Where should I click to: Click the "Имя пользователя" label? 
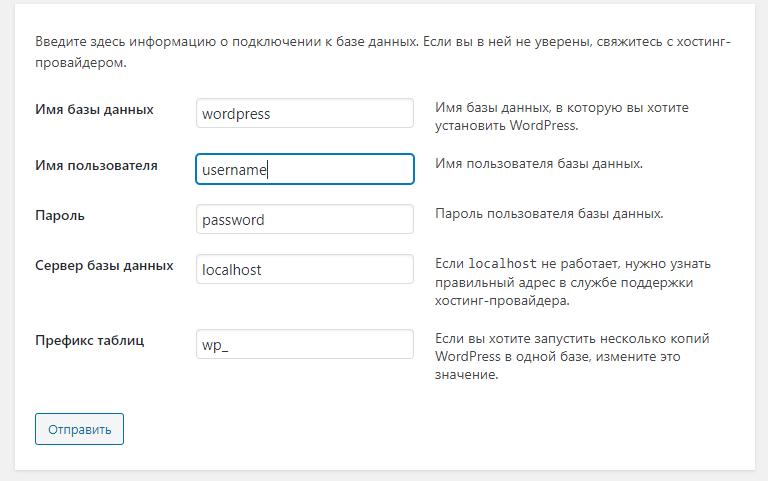[96, 165]
